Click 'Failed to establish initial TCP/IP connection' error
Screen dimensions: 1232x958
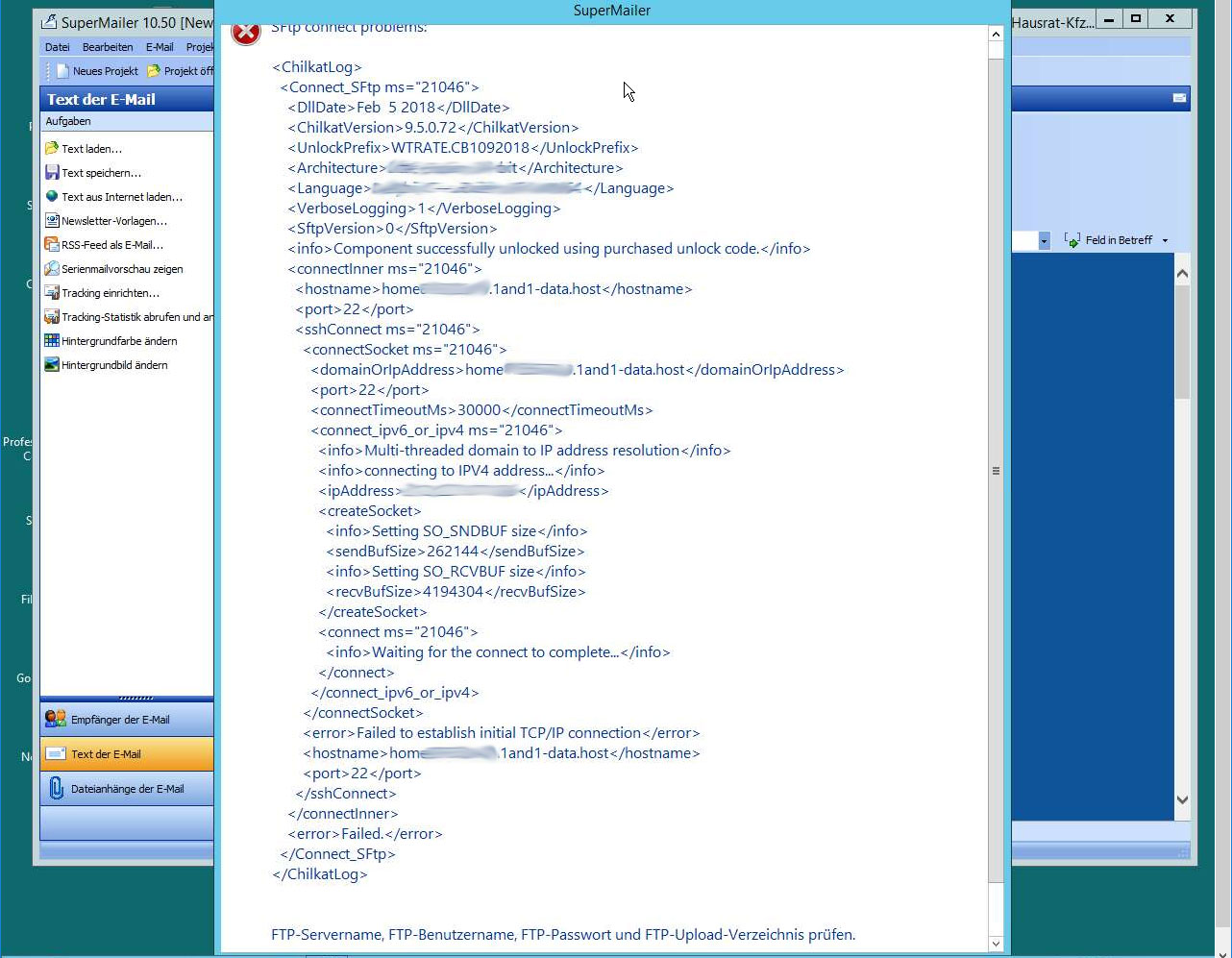(502, 733)
